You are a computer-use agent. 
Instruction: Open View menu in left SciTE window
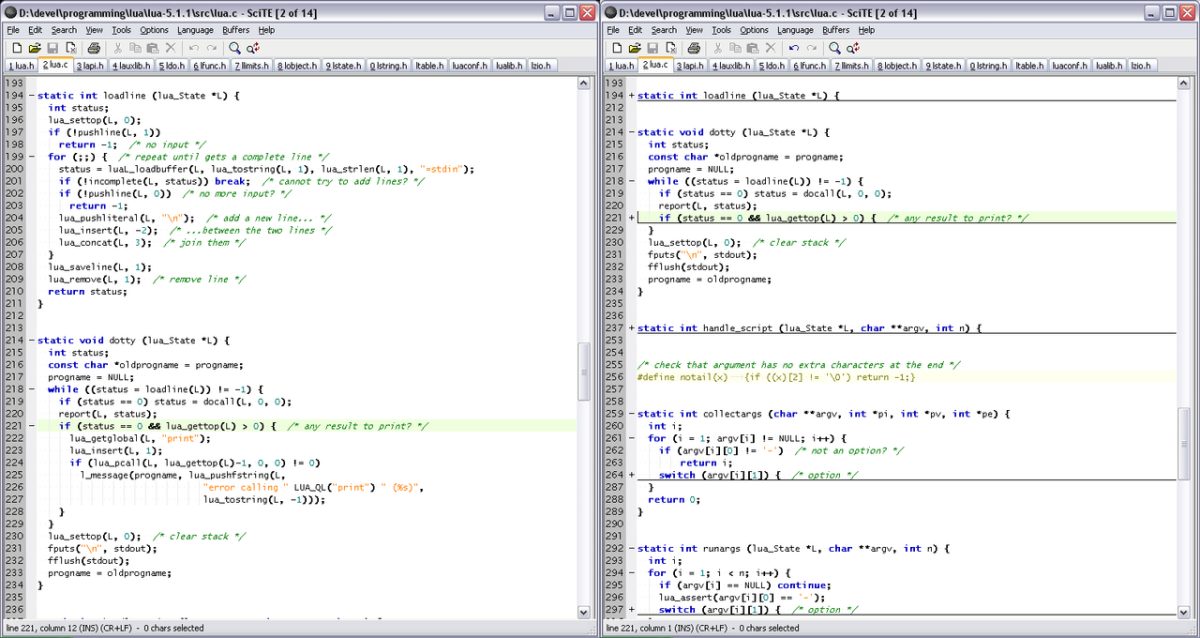click(x=94, y=30)
